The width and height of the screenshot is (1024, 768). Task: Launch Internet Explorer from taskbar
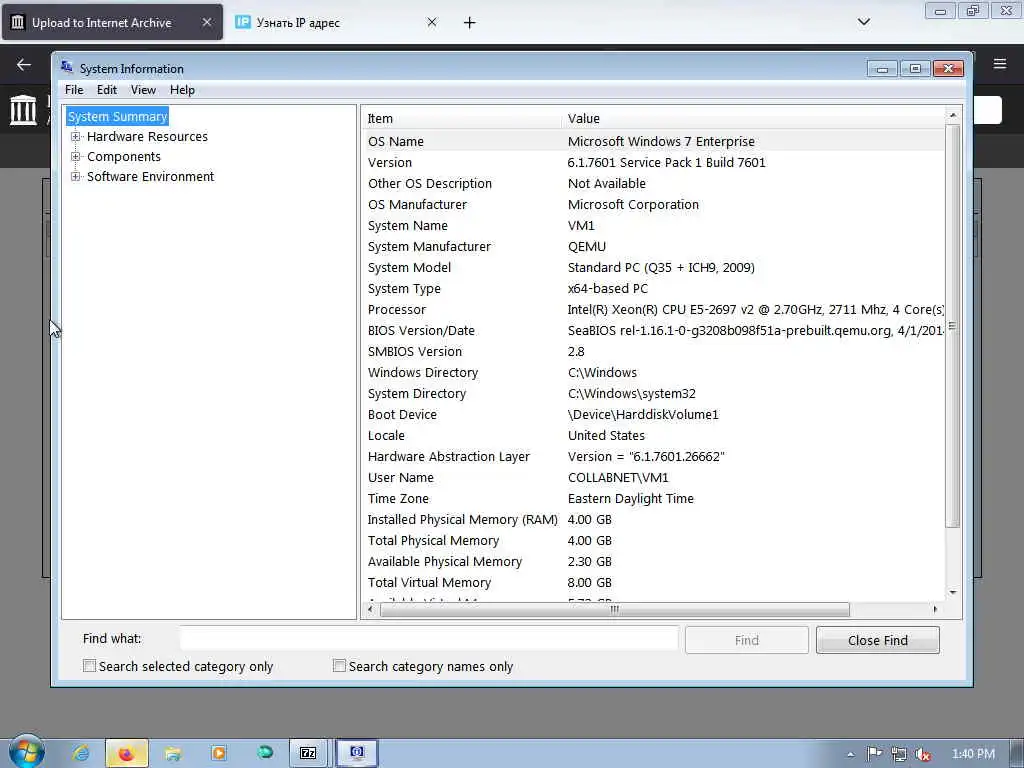81,753
